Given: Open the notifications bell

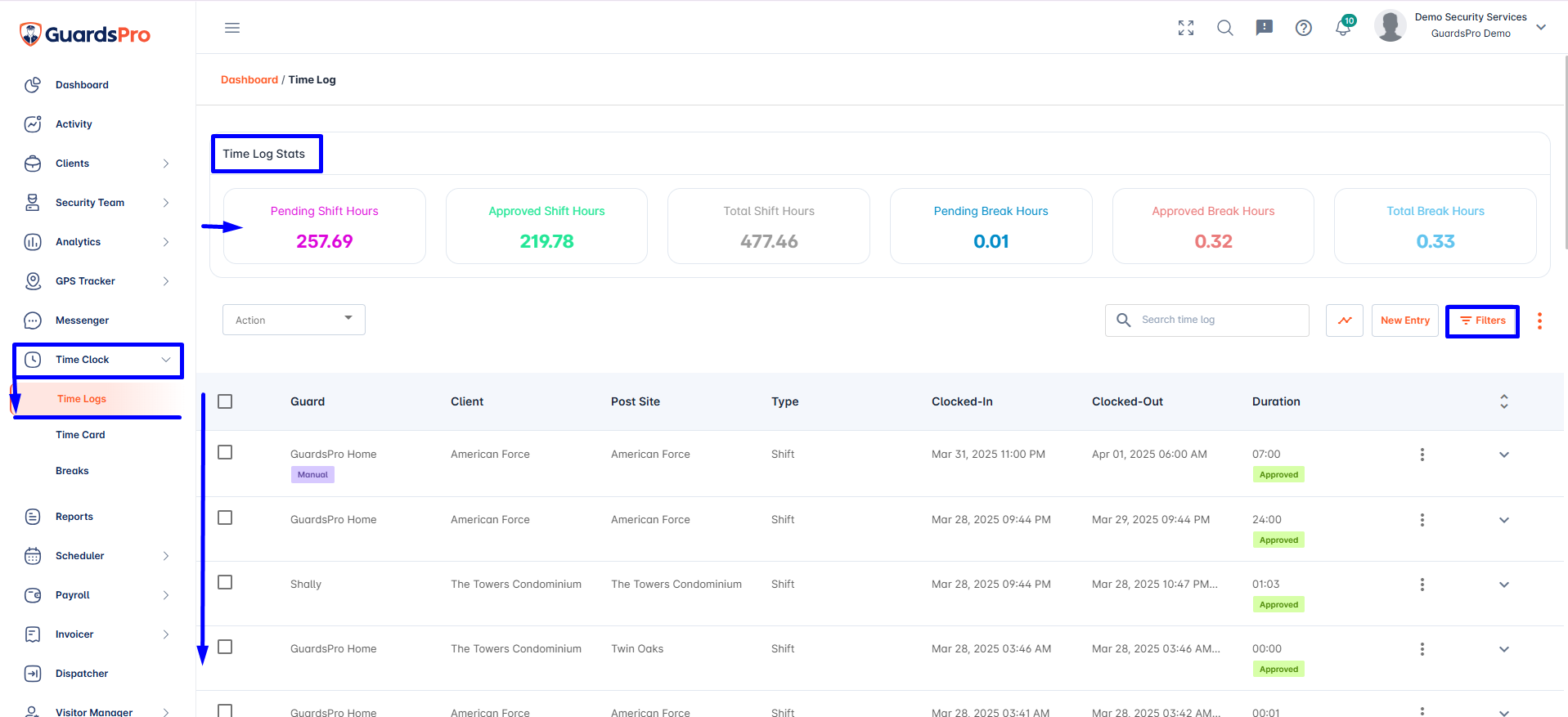Looking at the screenshot, I should (x=1343, y=28).
